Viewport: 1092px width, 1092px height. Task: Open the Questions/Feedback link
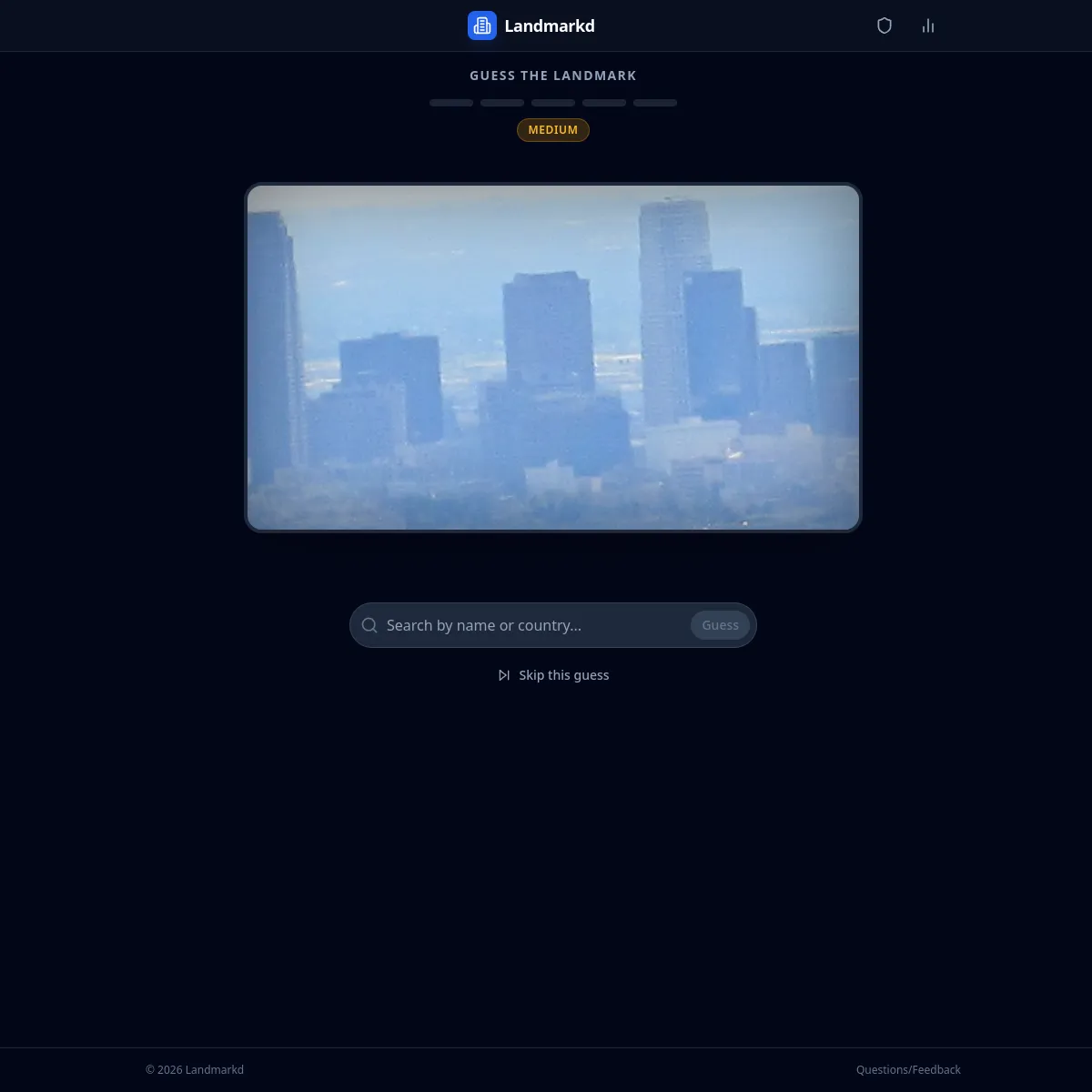[908, 1070]
